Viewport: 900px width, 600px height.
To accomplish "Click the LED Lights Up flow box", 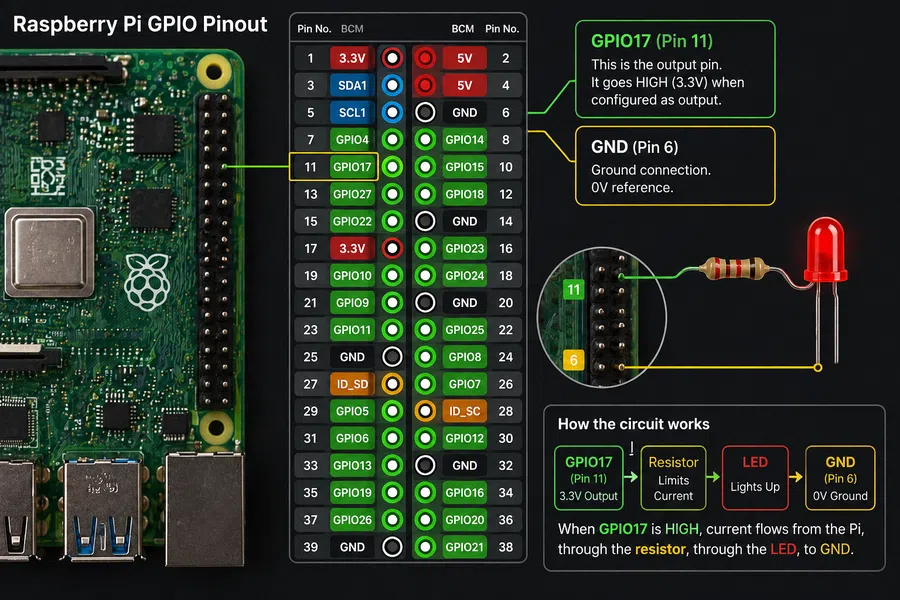I will pos(755,478).
